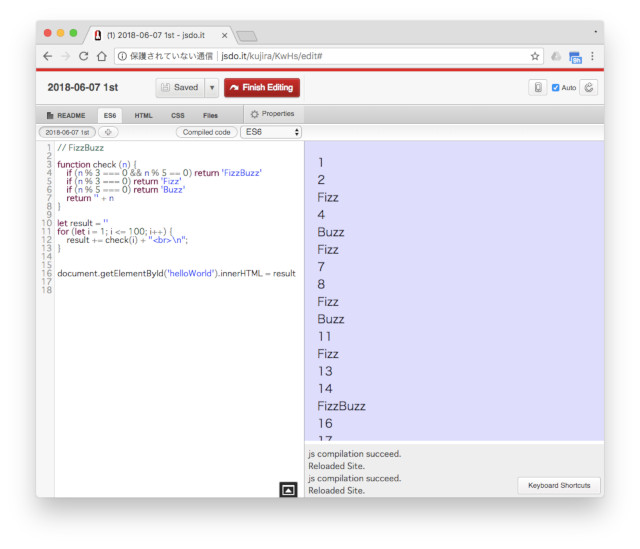The width and height of the screenshot is (640, 549).
Task: Click the Finish Editing button
Action: (x=262, y=88)
